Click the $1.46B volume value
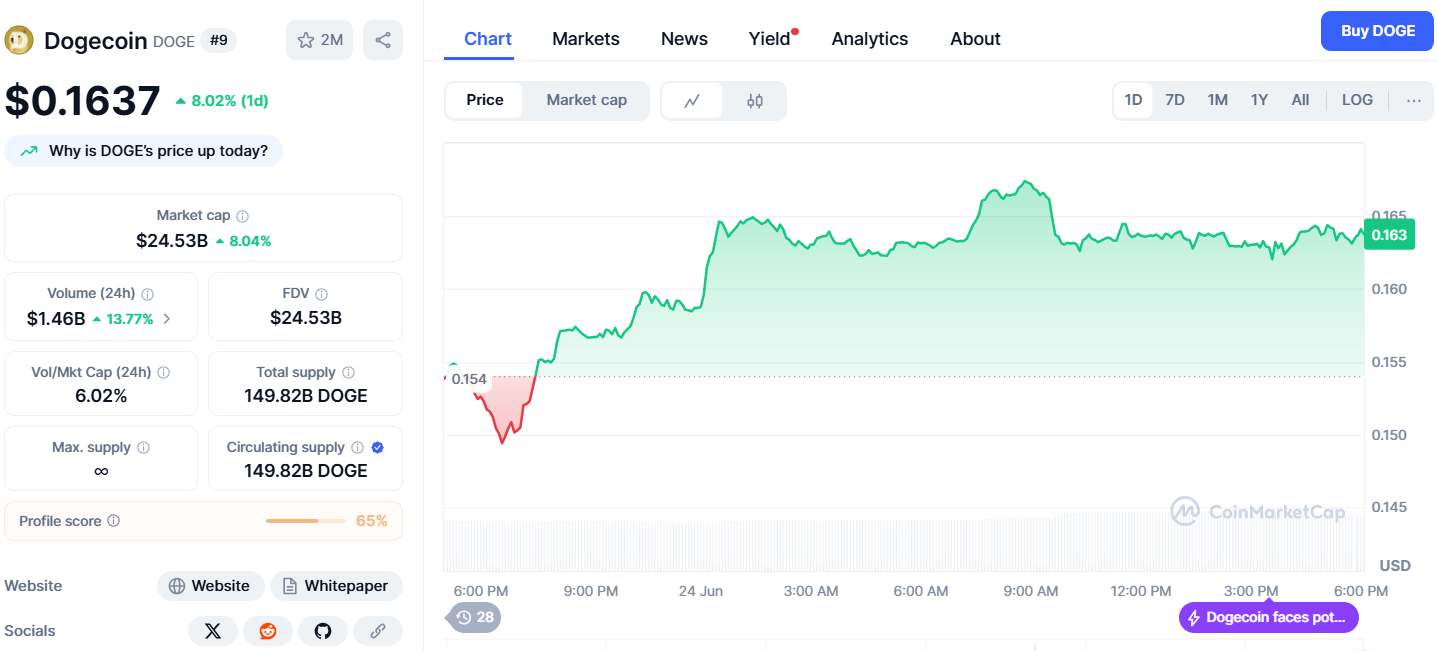Image resolution: width=1437 pixels, height=651 pixels. (x=56, y=319)
